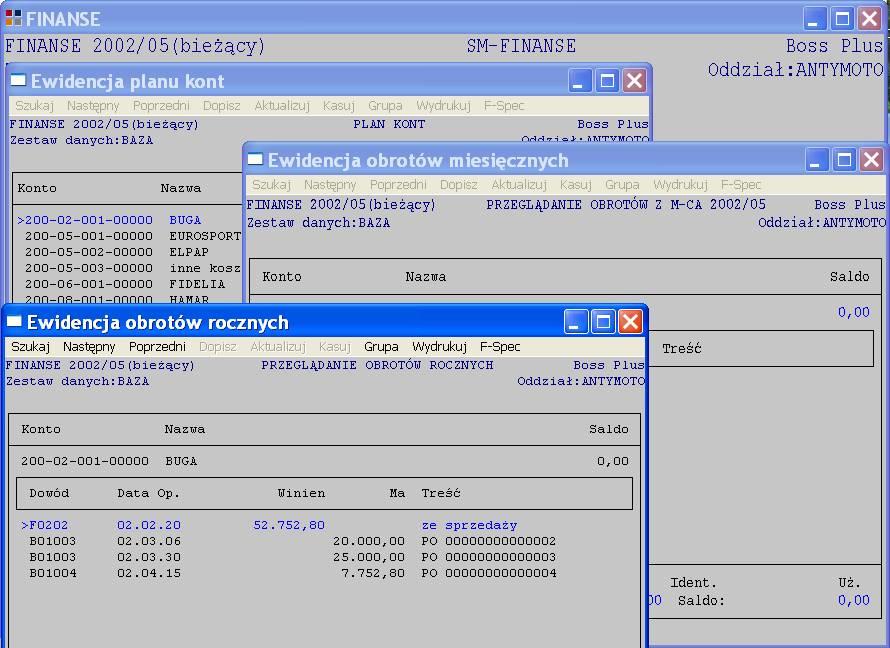Select Kasuj in obrotów miesięcznych window
The width and height of the screenshot is (890, 648).
click(576, 184)
